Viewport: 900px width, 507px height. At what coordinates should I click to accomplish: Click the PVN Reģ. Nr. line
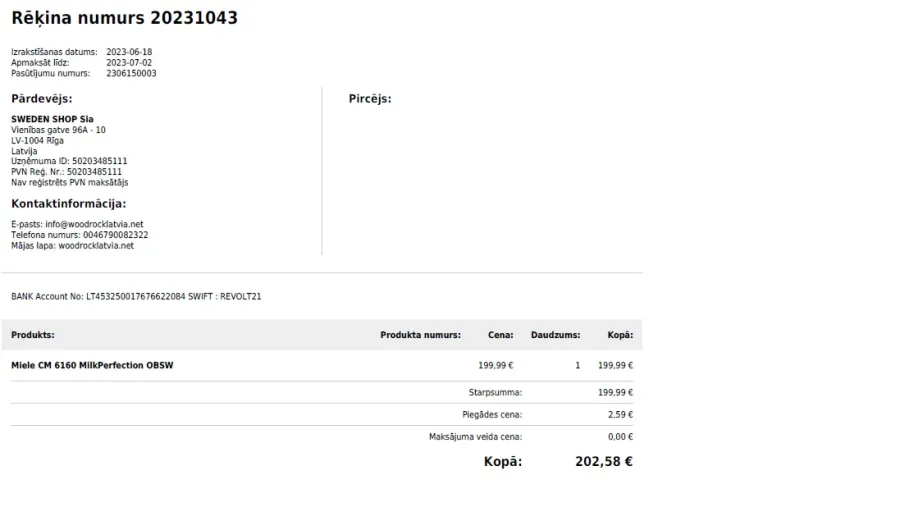pos(67,172)
